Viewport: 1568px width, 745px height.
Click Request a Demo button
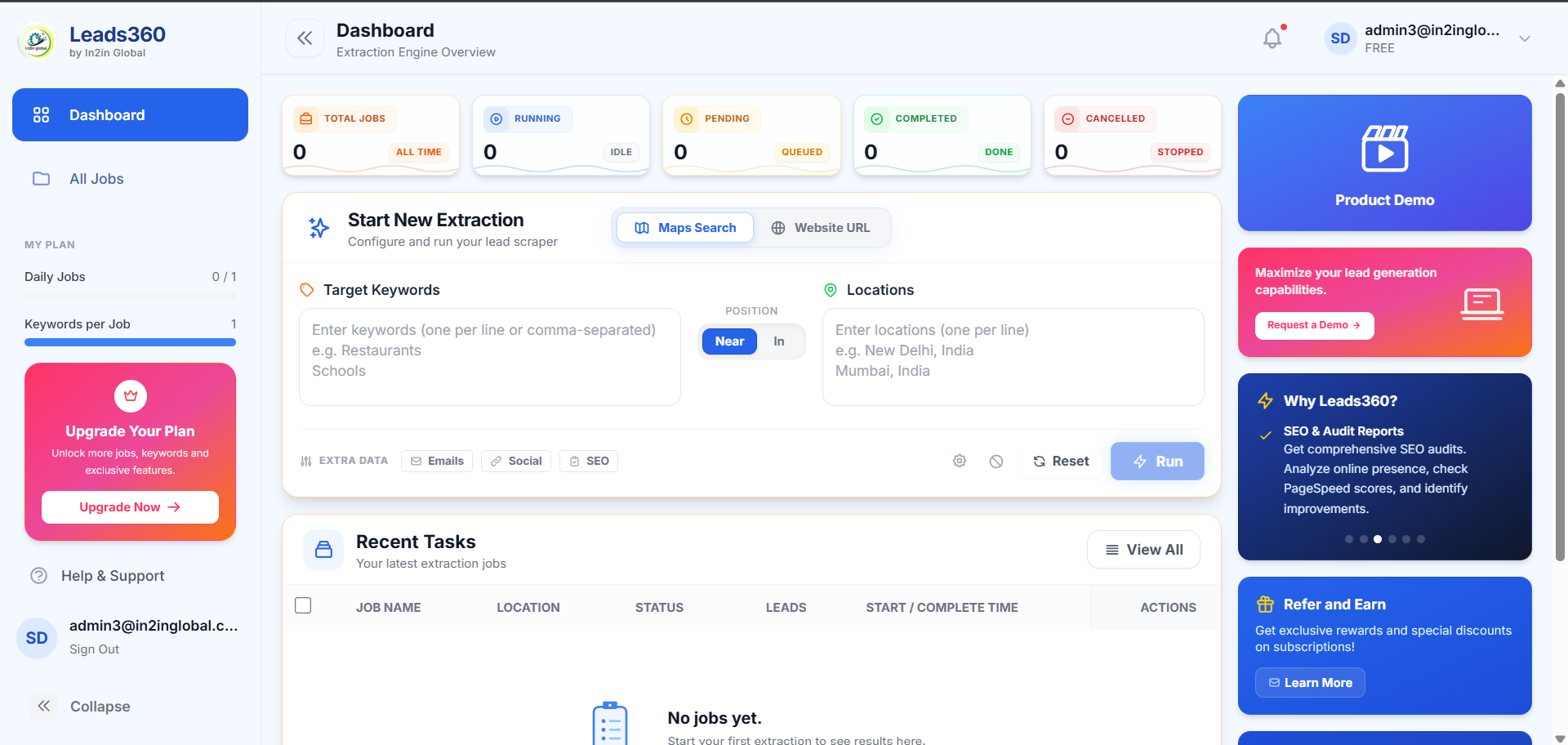[1314, 325]
